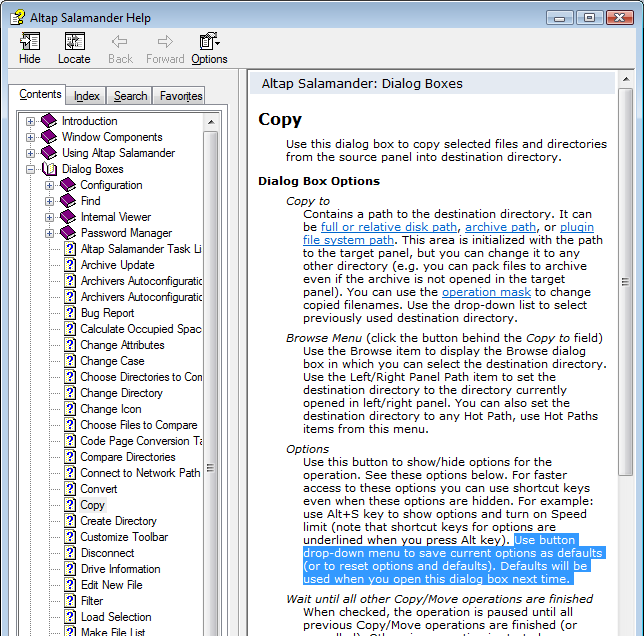Expand the Introduction tree node
This screenshot has width=644, height=636.
click(30, 121)
